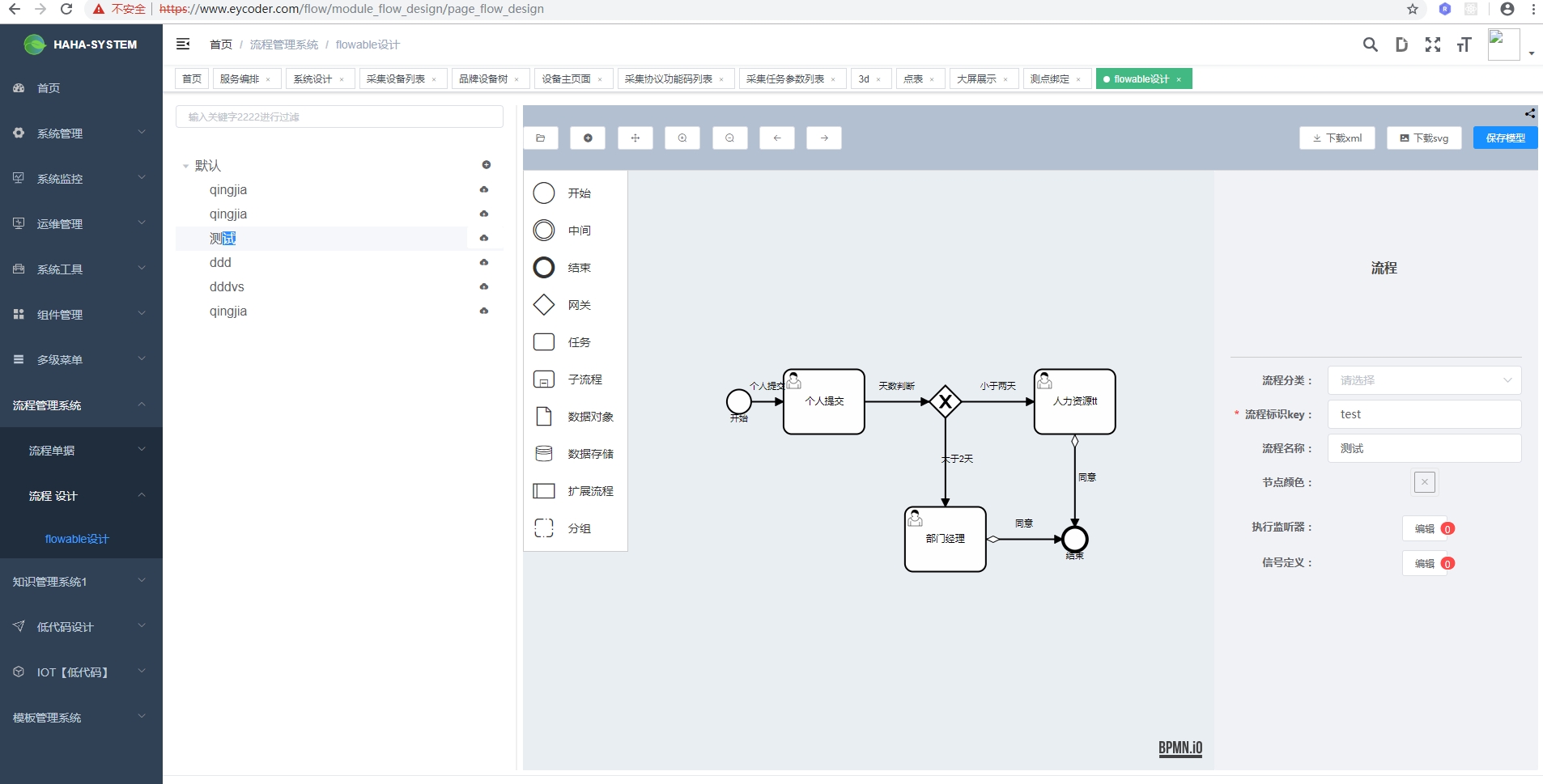
Task: Reload the page in browser
Action: (66, 9)
